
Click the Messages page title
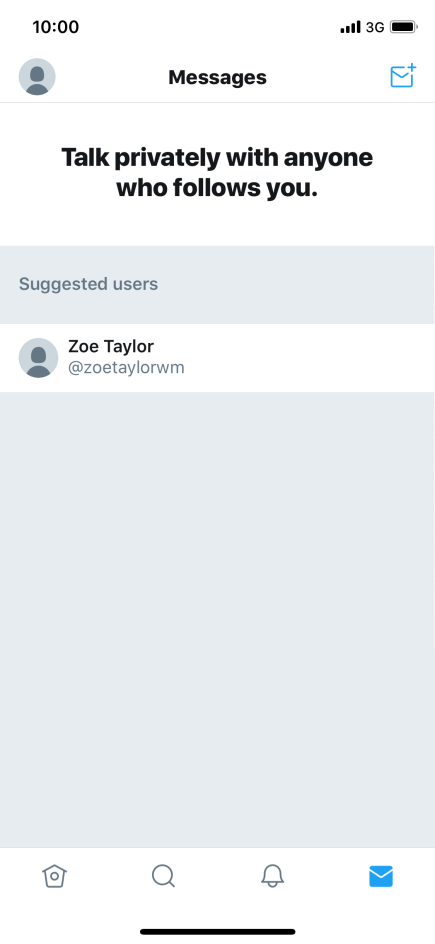pyautogui.click(x=217, y=77)
